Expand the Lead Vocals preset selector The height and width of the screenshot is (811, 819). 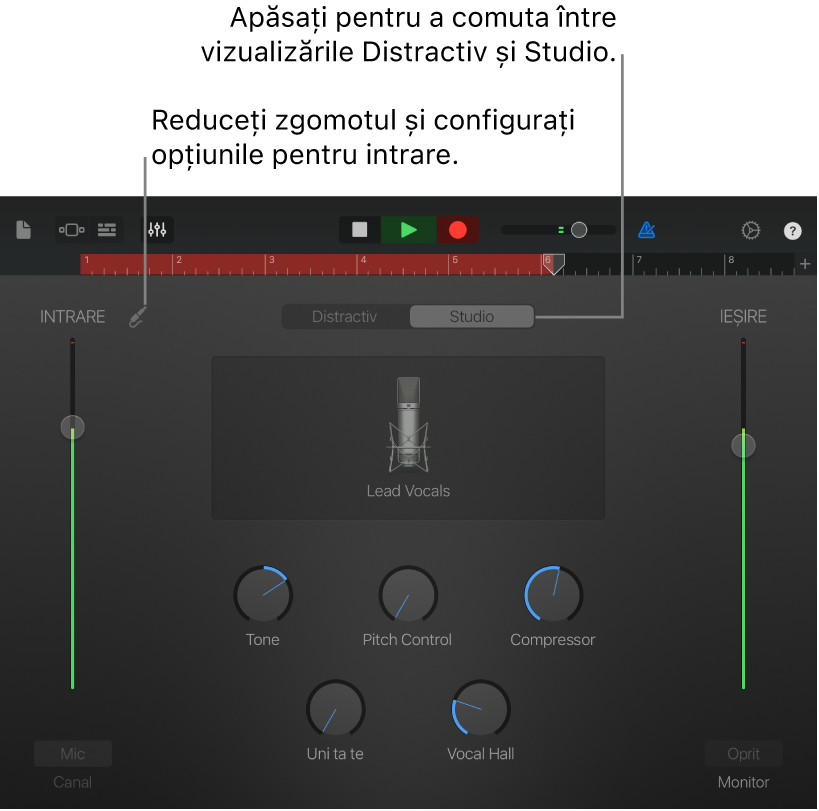pyautogui.click(x=408, y=491)
